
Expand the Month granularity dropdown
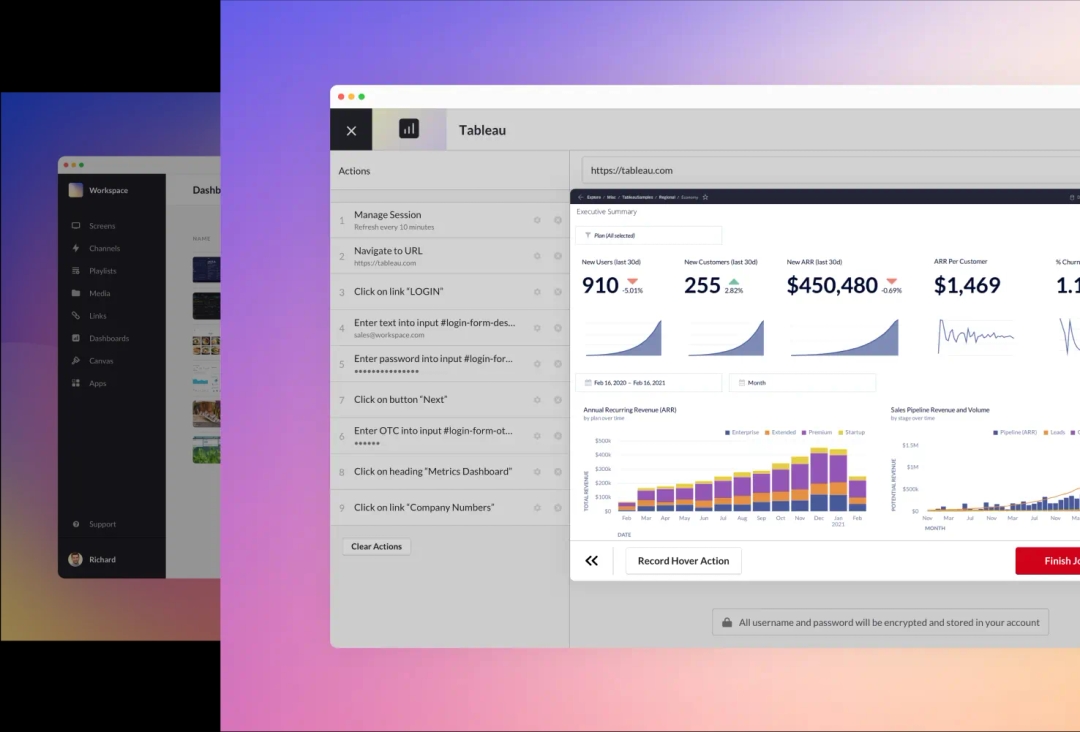(x=802, y=383)
